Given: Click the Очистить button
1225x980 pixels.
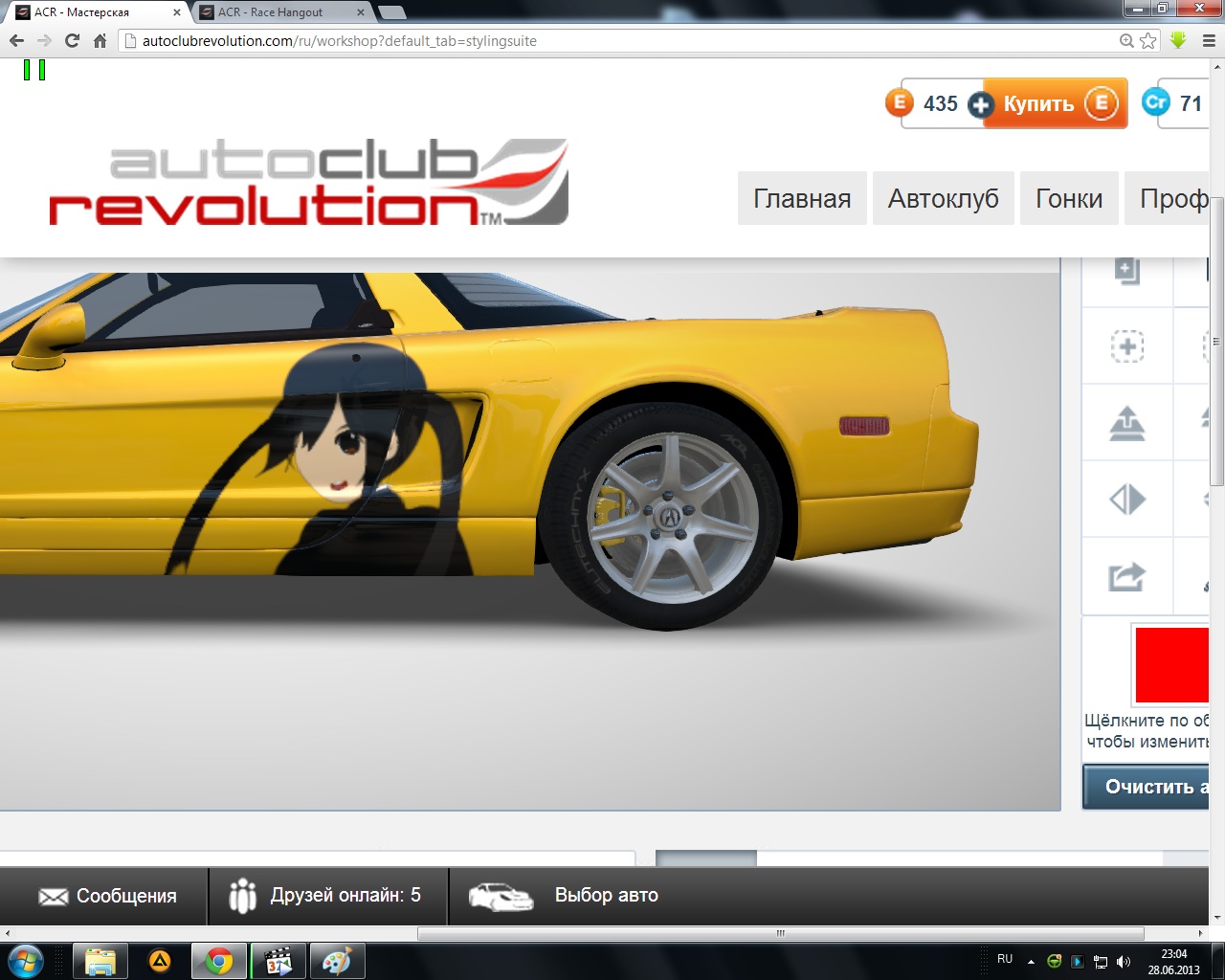Looking at the screenshot, I should pyautogui.click(x=1146, y=787).
